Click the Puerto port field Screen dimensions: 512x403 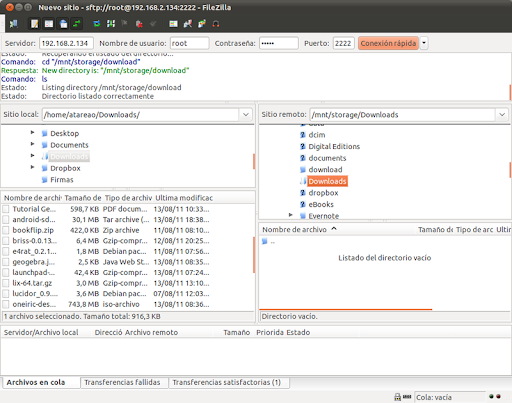(343, 43)
